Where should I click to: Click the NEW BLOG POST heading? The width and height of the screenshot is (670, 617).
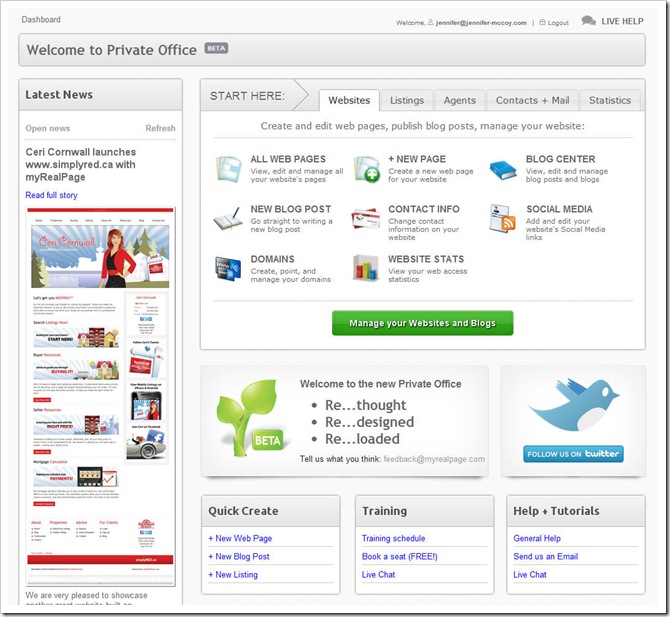tap(291, 209)
